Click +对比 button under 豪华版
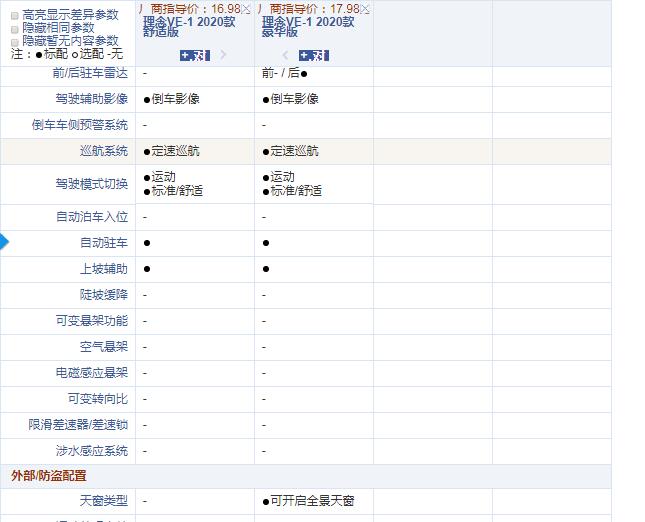The image size is (645, 522). tap(314, 55)
